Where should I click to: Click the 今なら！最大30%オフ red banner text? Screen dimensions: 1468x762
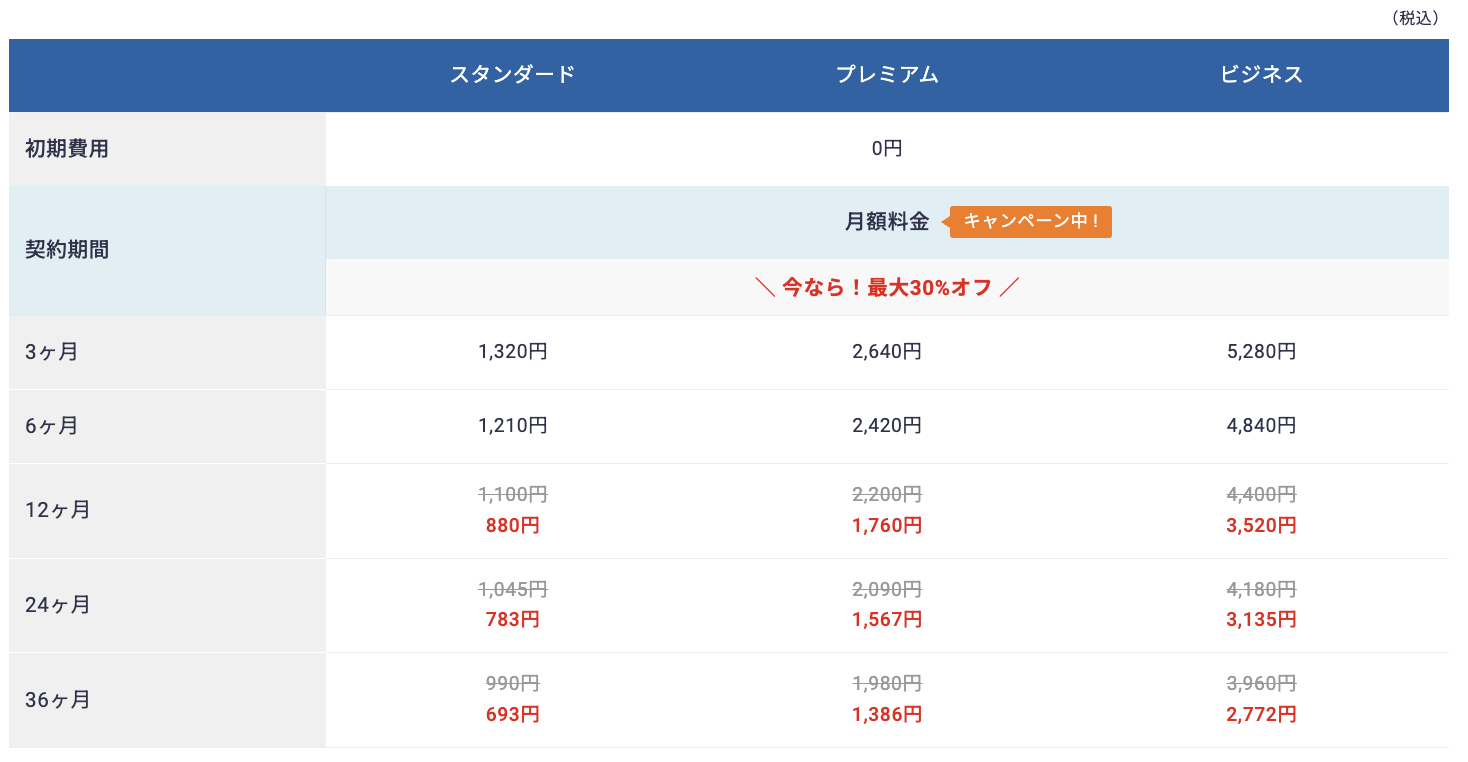tap(887, 288)
